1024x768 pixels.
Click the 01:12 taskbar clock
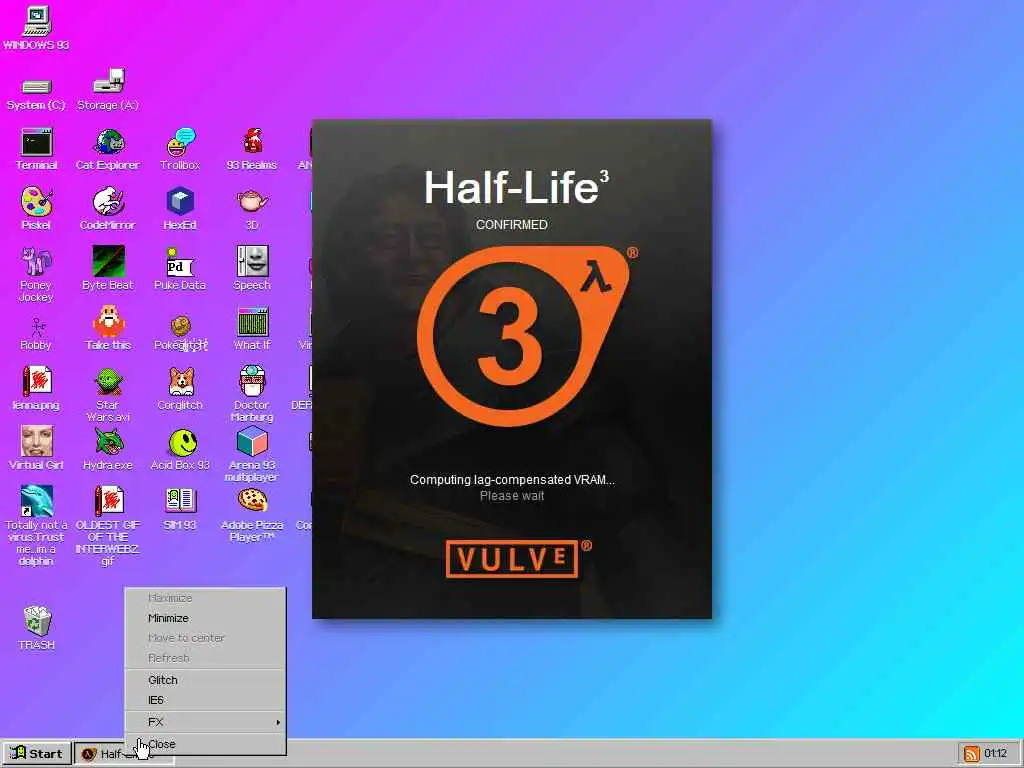click(995, 754)
